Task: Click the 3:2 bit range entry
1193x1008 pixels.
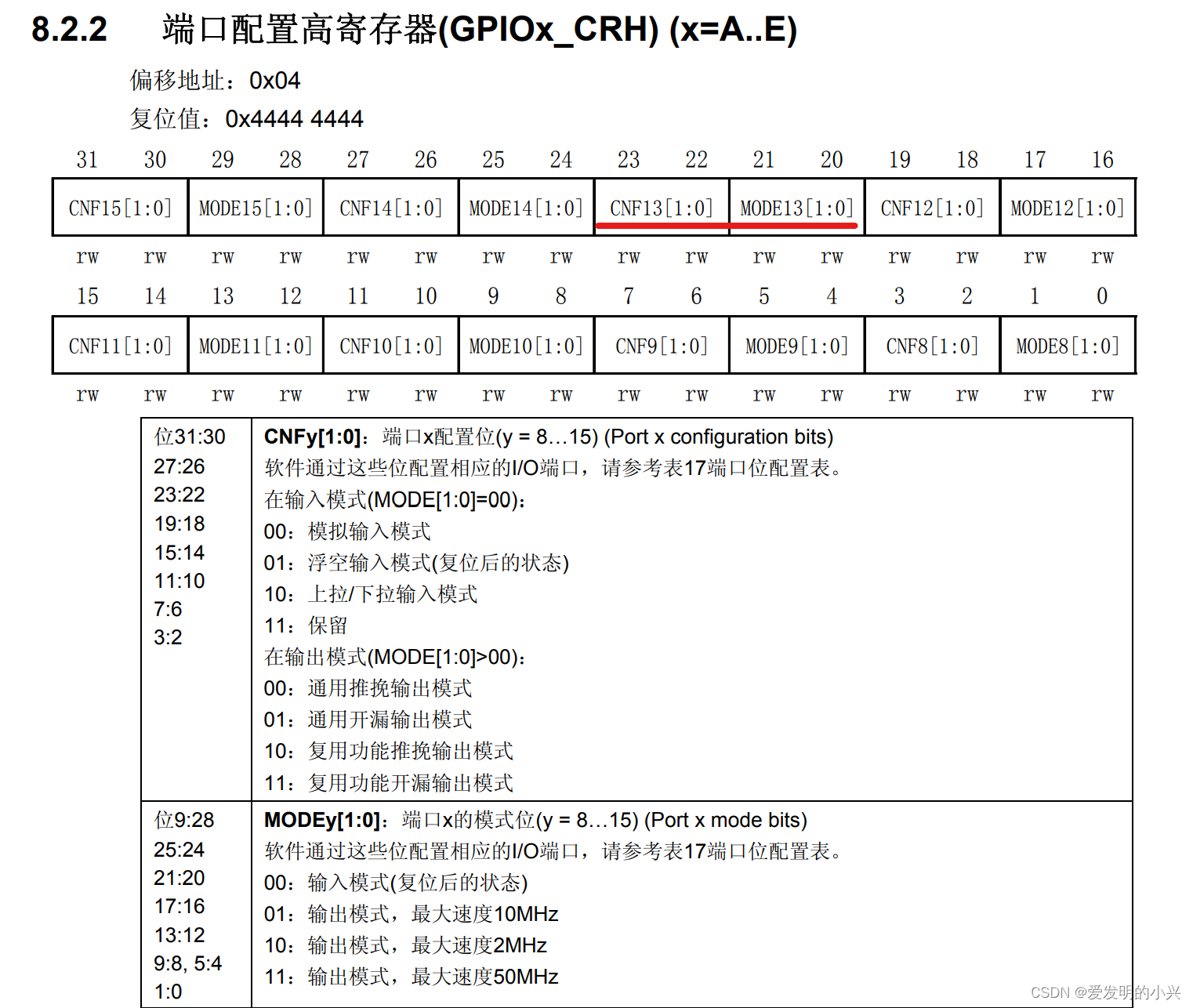Action: point(168,637)
